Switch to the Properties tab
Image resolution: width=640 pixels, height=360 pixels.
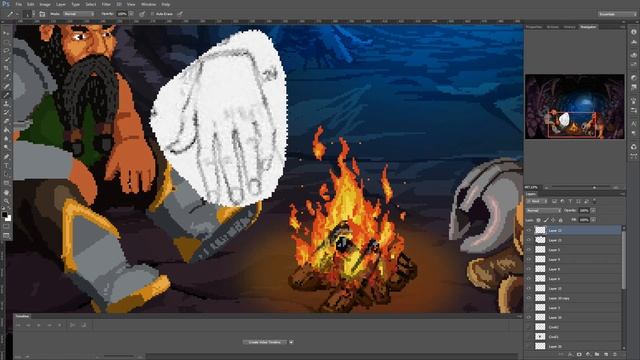(534, 27)
